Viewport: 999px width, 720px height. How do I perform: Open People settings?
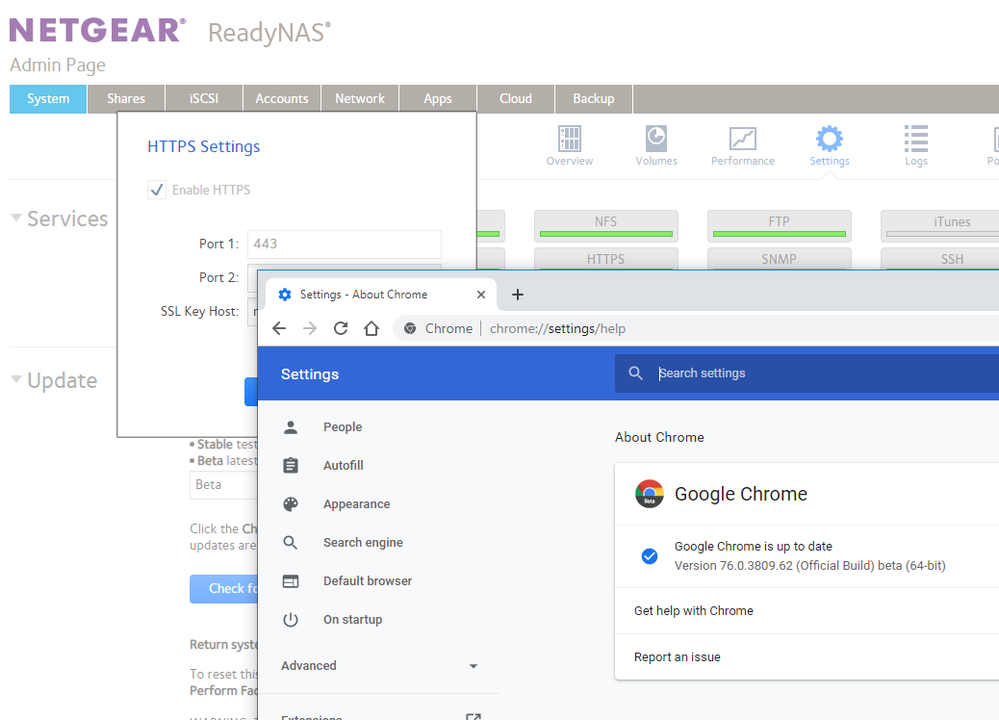342,427
